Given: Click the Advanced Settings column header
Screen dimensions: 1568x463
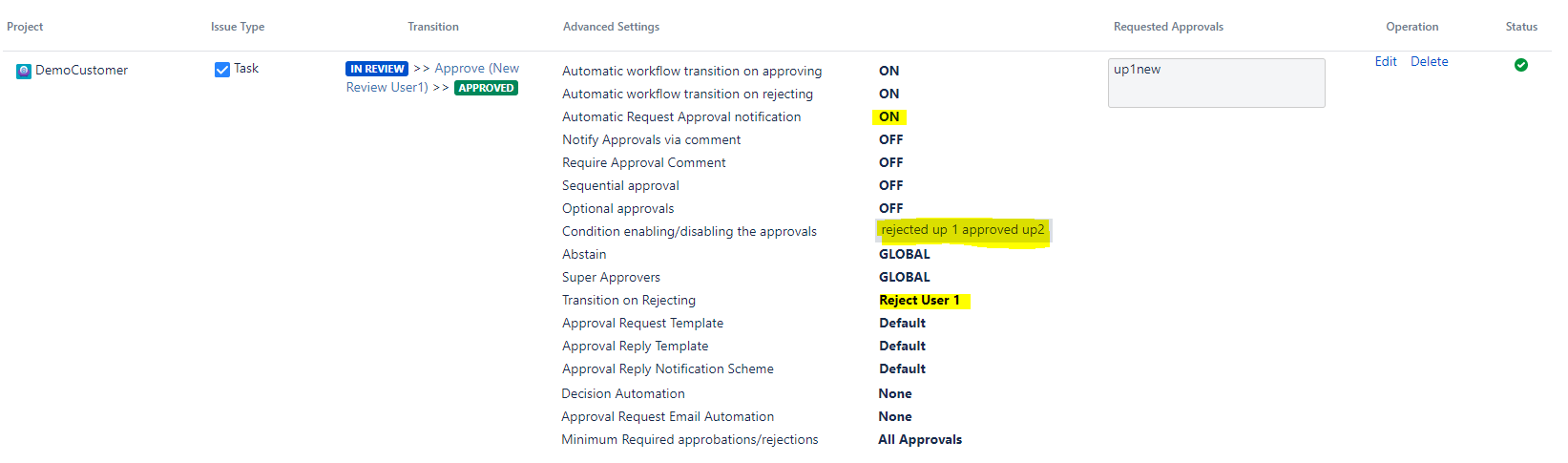Looking at the screenshot, I should (611, 27).
